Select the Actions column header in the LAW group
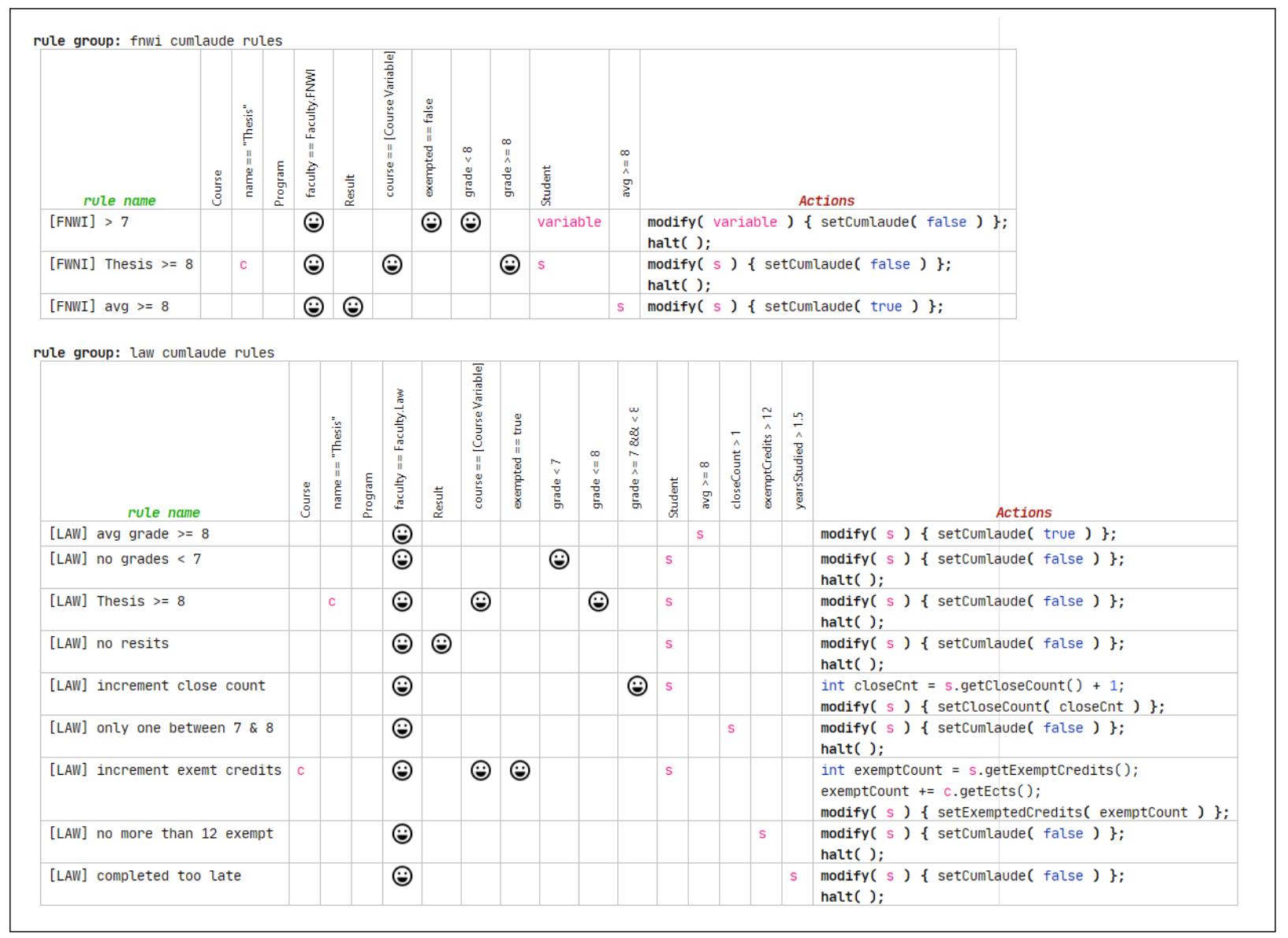 coord(1024,512)
